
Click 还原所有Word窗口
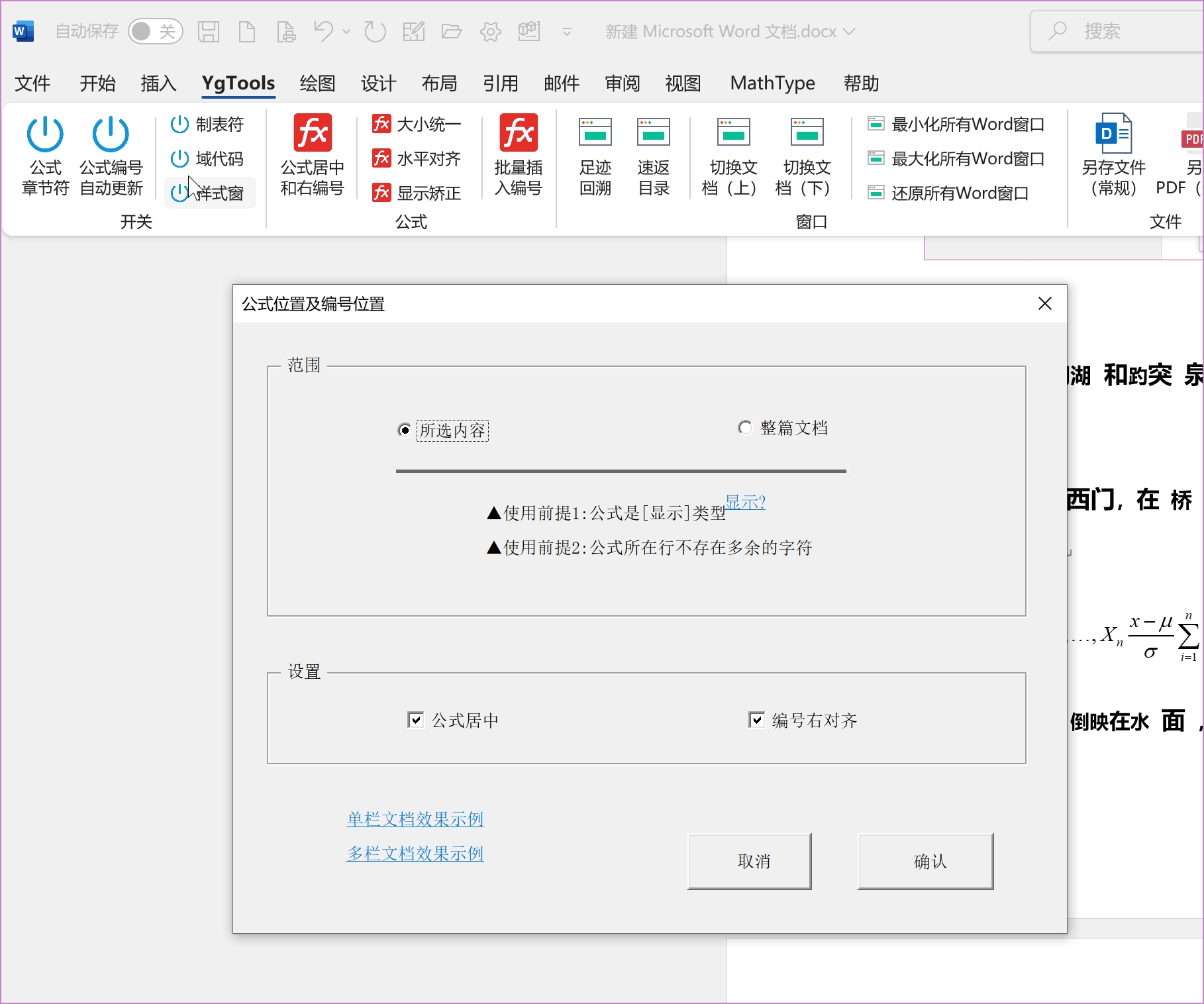point(948,193)
